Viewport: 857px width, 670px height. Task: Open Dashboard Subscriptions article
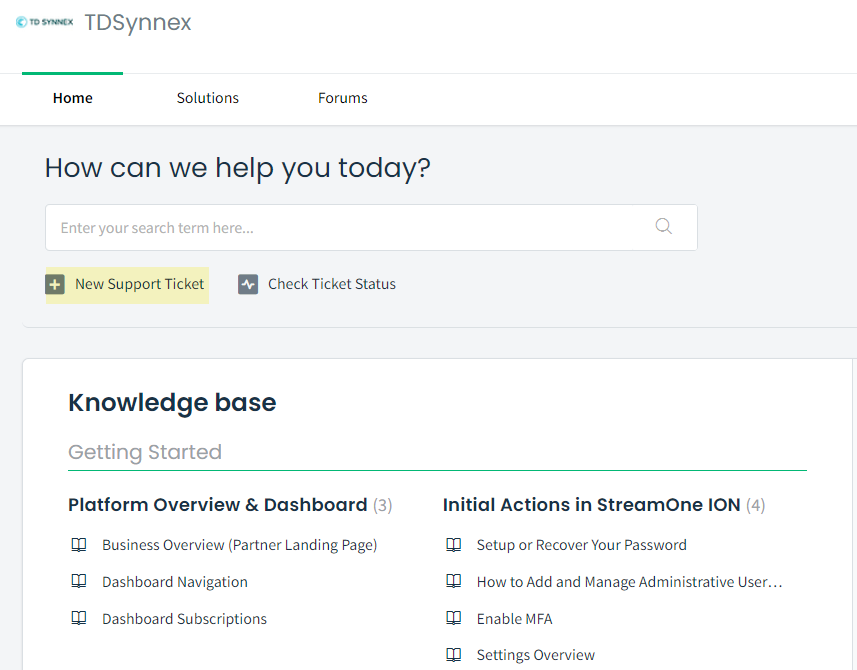point(184,618)
